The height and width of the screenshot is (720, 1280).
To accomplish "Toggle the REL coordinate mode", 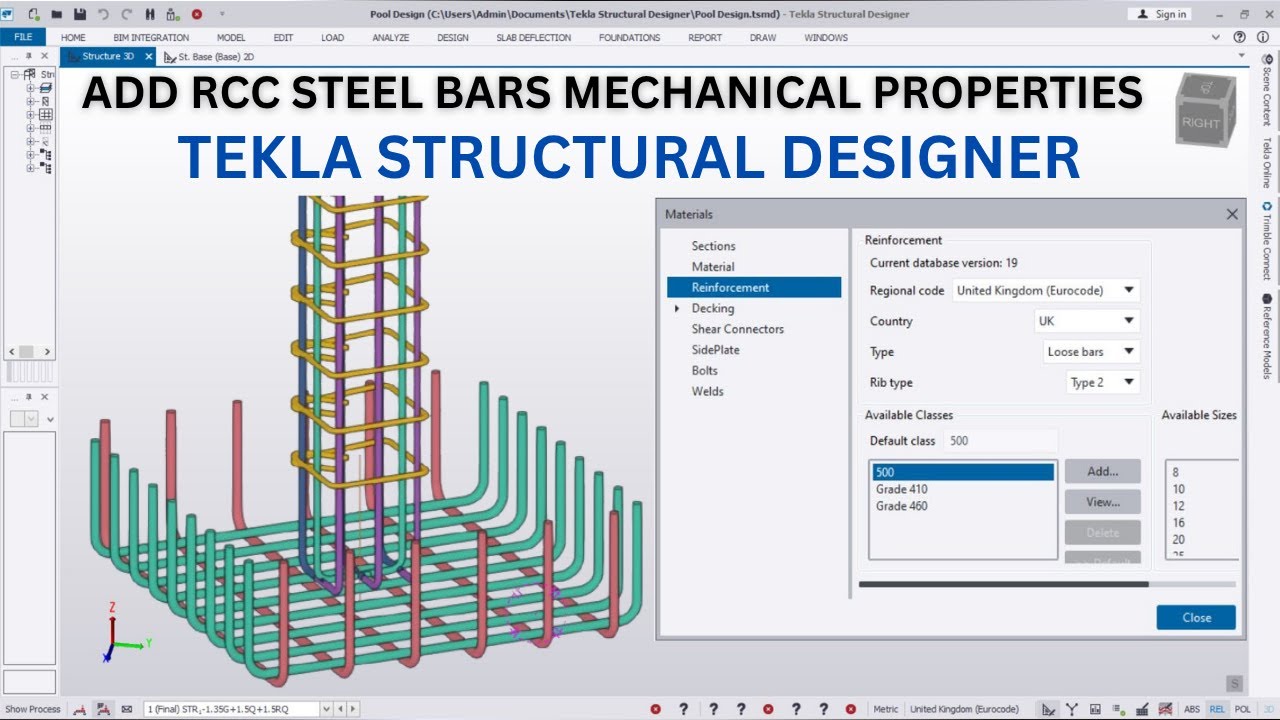I will coord(1217,709).
